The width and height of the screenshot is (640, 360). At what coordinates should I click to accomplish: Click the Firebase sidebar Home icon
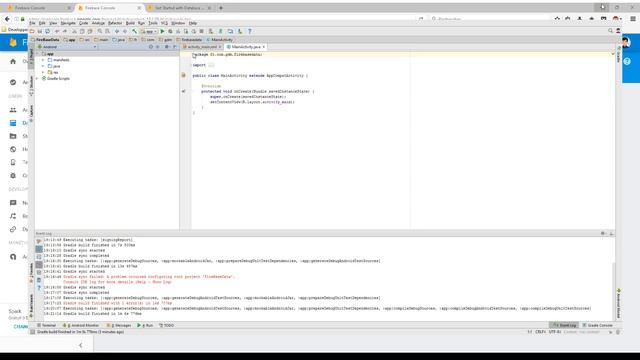(13, 61)
